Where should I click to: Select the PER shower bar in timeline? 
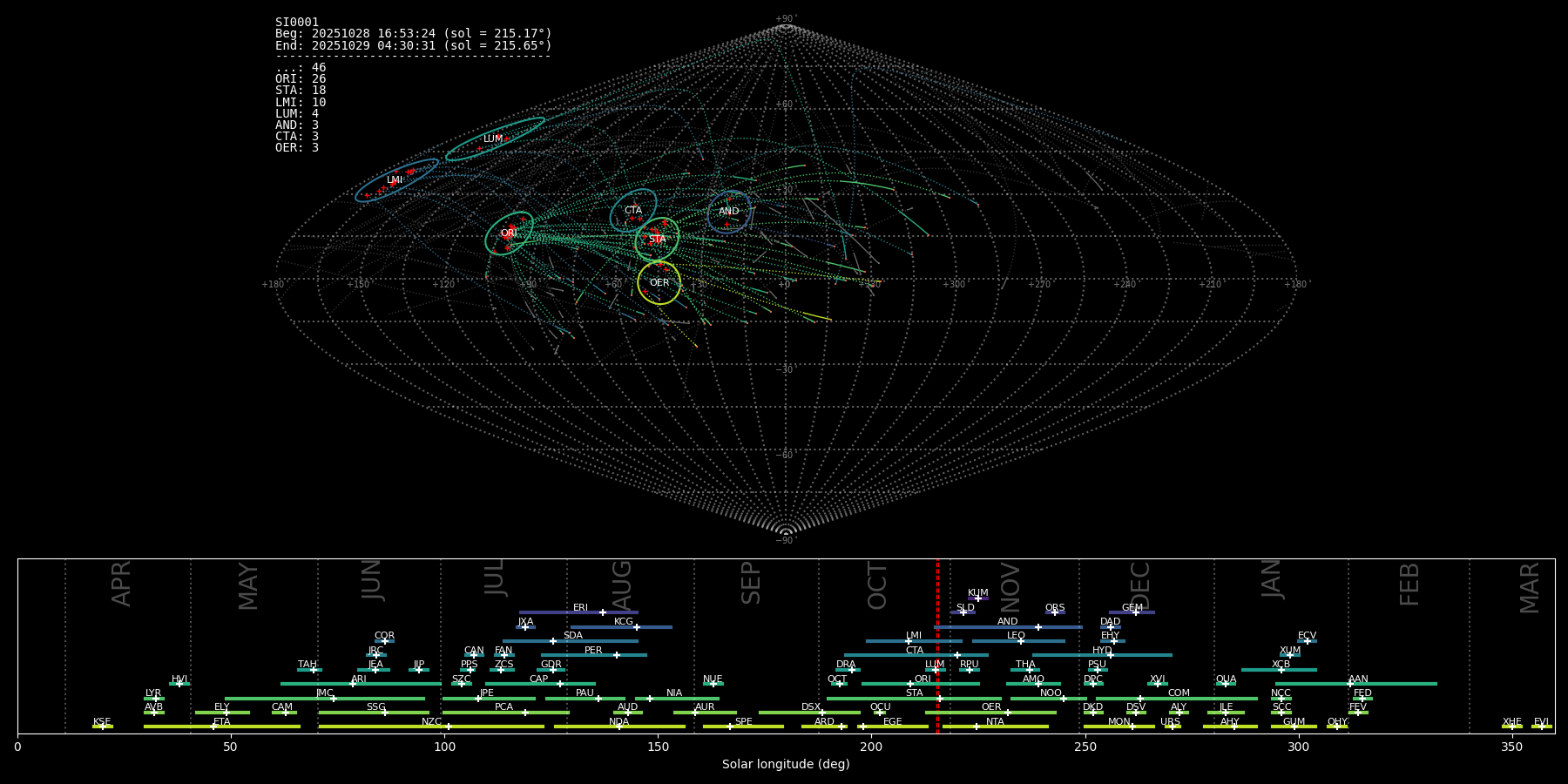(x=593, y=655)
